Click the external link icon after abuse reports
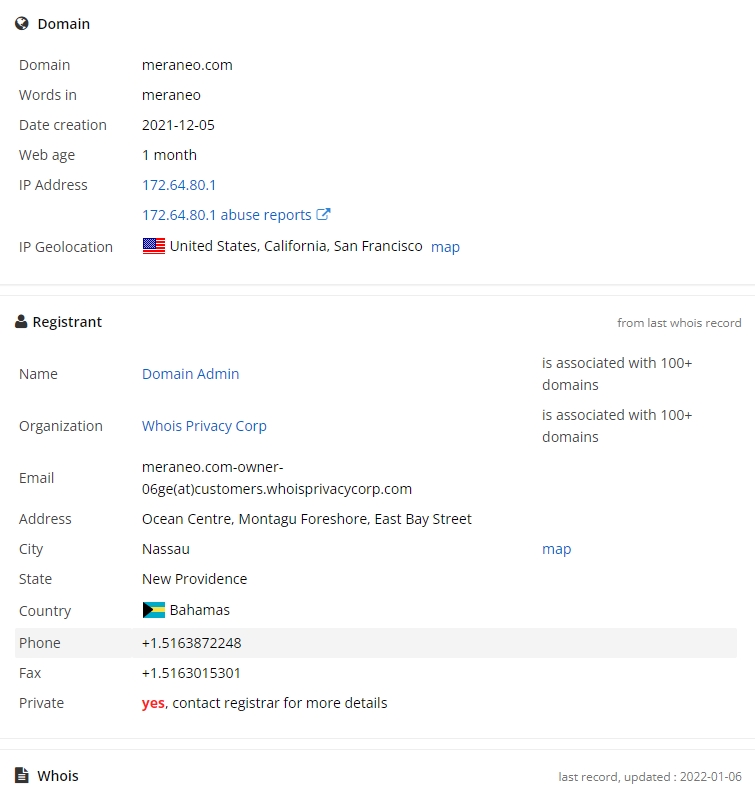755x796 pixels. click(x=323, y=214)
